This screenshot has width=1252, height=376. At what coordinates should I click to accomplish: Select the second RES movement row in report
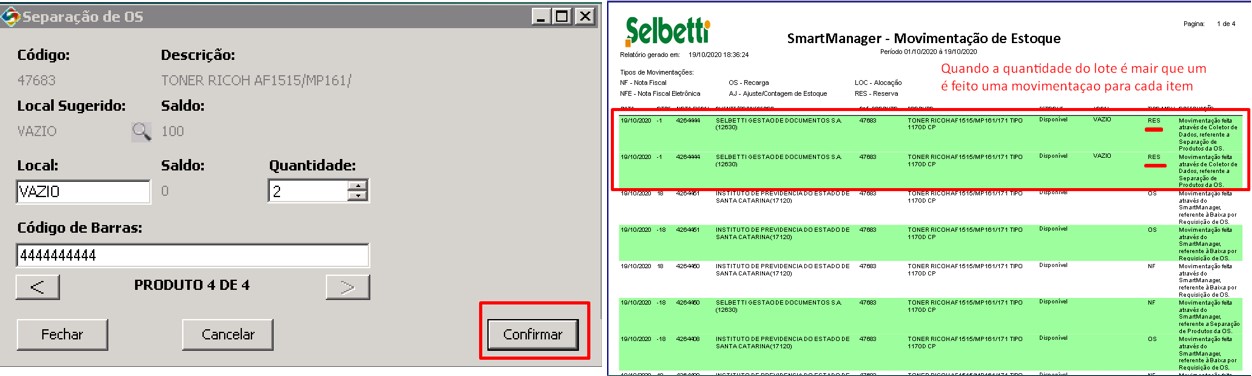click(931, 169)
